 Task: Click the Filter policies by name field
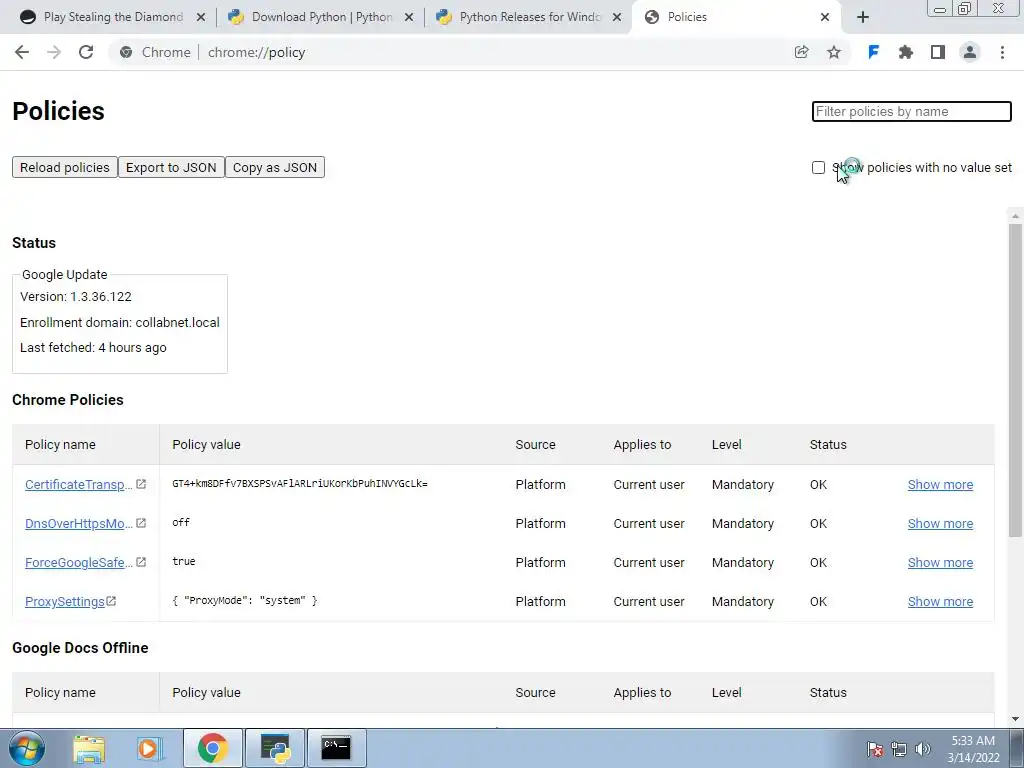tap(912, 111)
